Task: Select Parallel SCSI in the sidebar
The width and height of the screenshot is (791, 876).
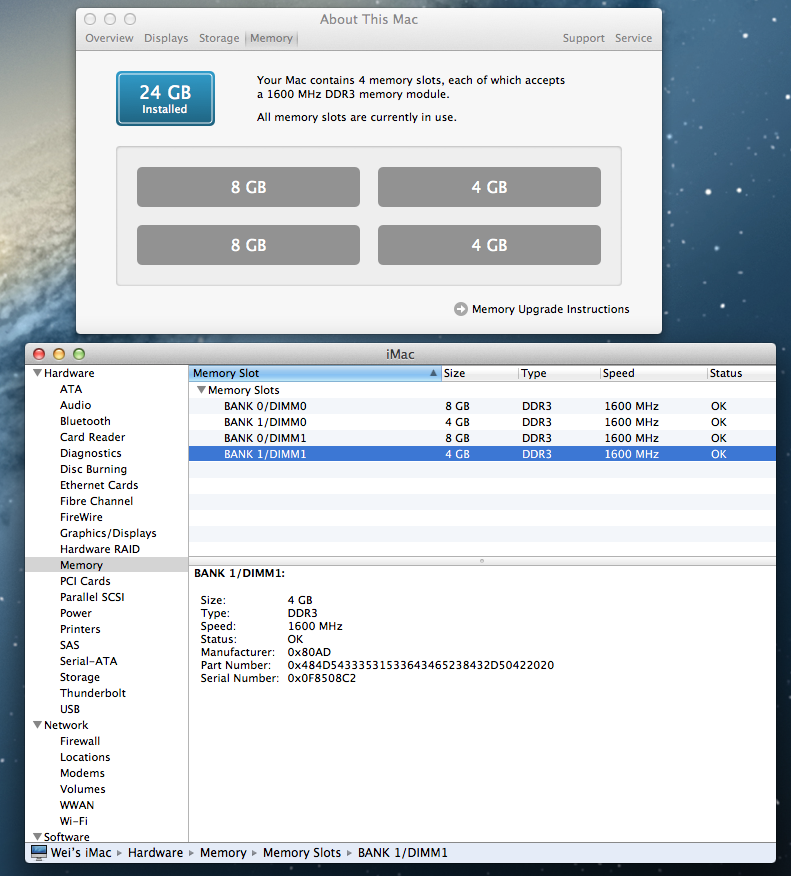Action: (x=92, y=597)
